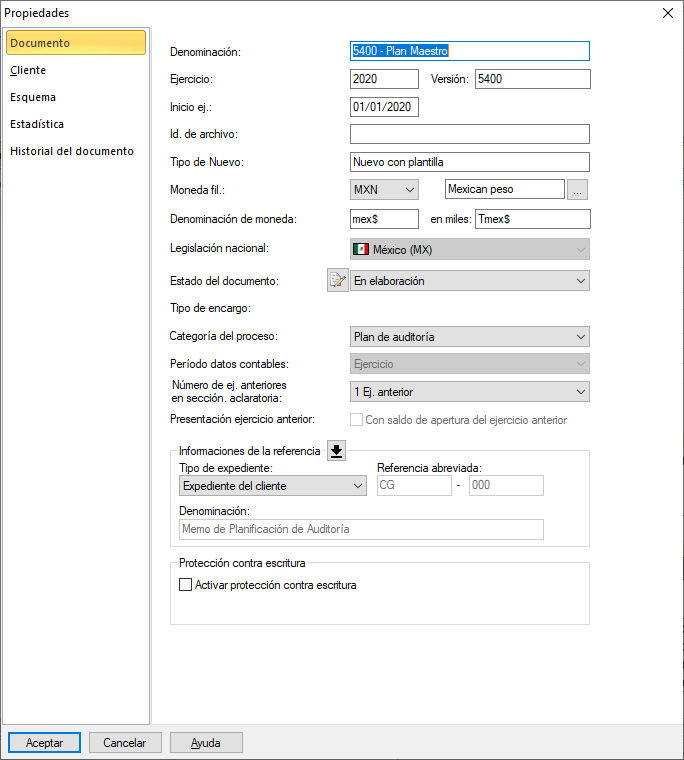Click the Memo de Planificación de Auditoría field
This screenshot has width=684, height=760.
[x=361, y=529]
